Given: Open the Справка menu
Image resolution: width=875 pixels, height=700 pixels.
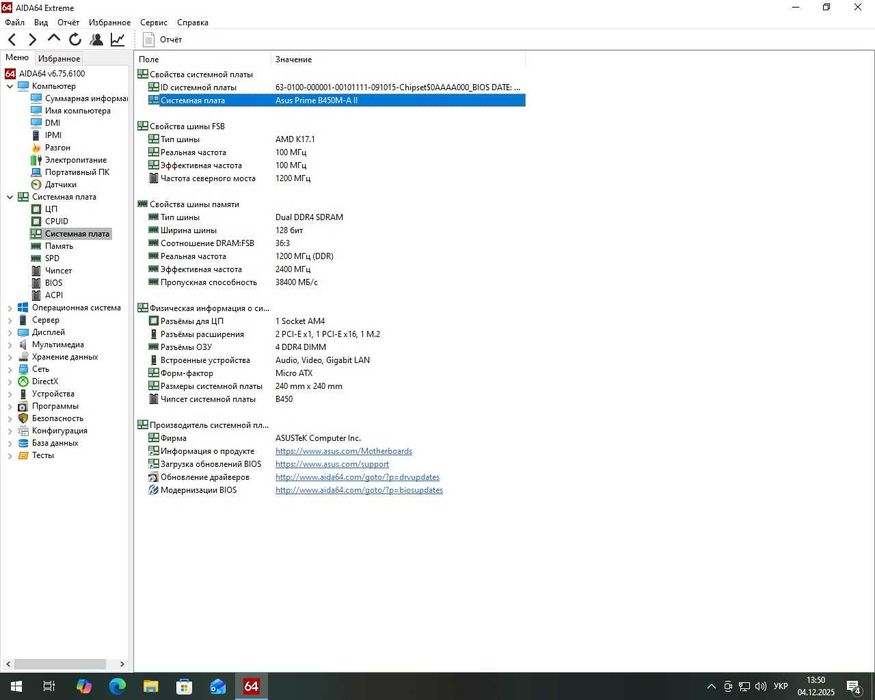Looking at the screenshot, I should click(x=193, y=22).
